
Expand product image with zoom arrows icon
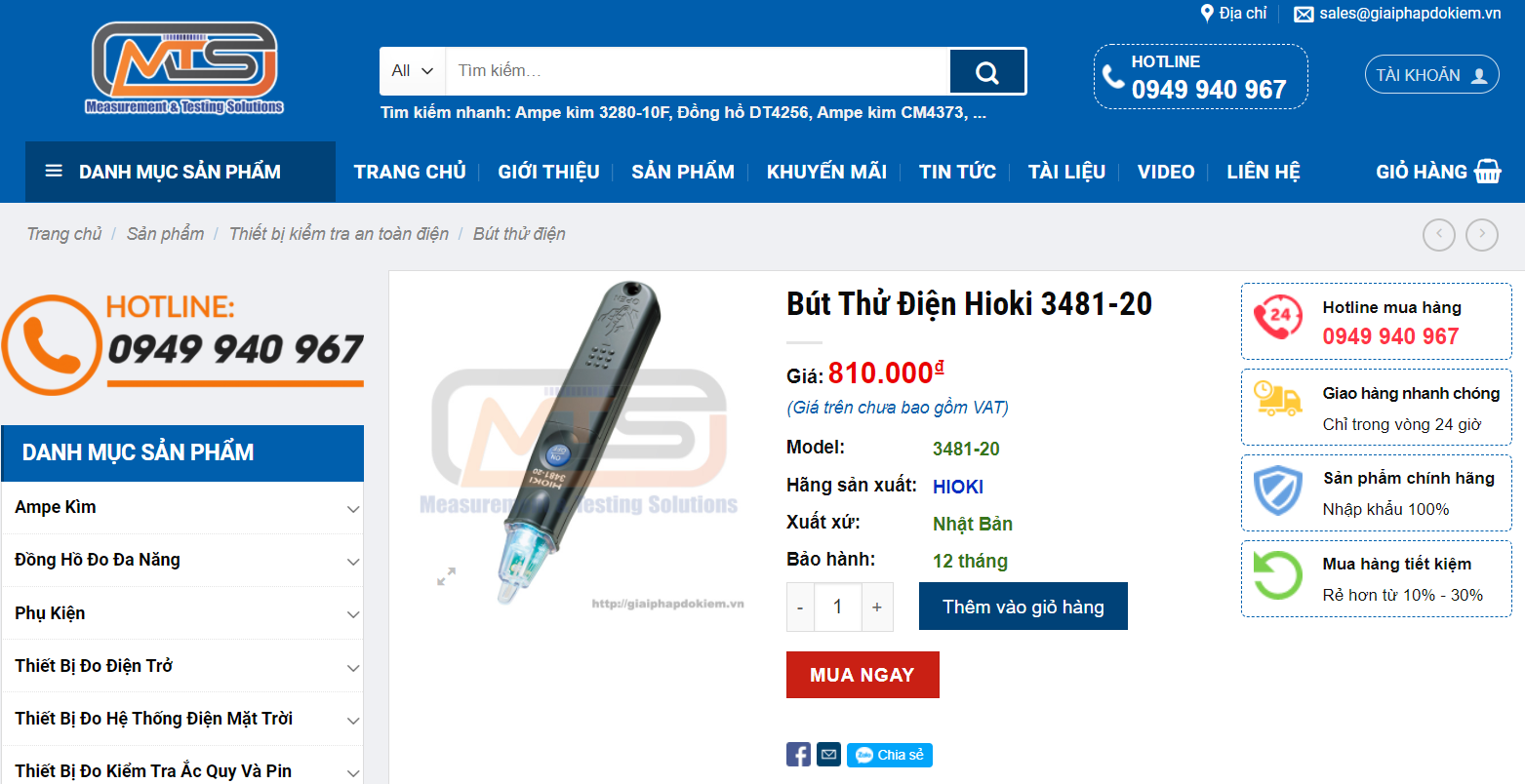(447, 576)
